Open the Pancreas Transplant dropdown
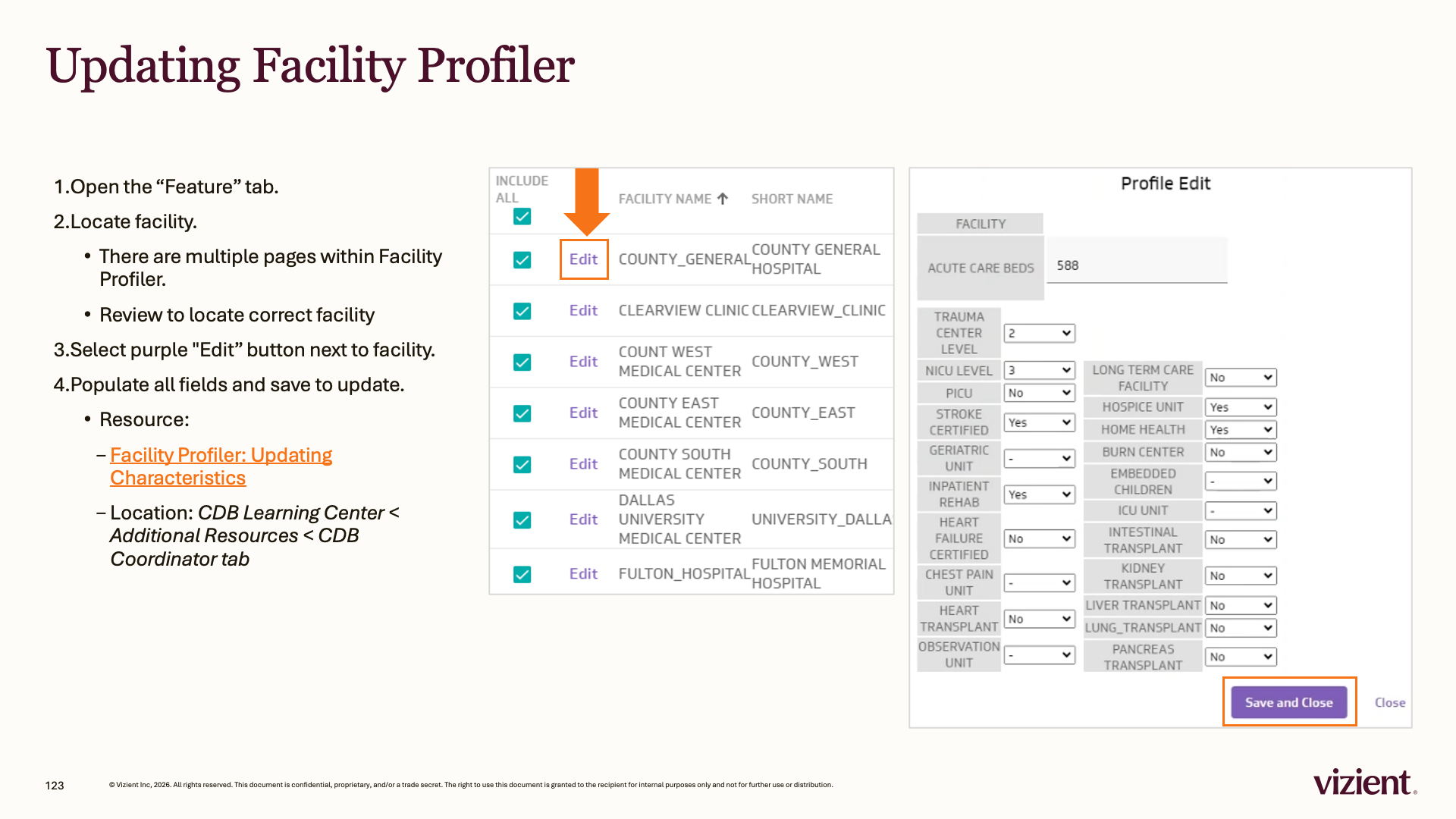The image size is (1456, 819). coord(1241,657)
